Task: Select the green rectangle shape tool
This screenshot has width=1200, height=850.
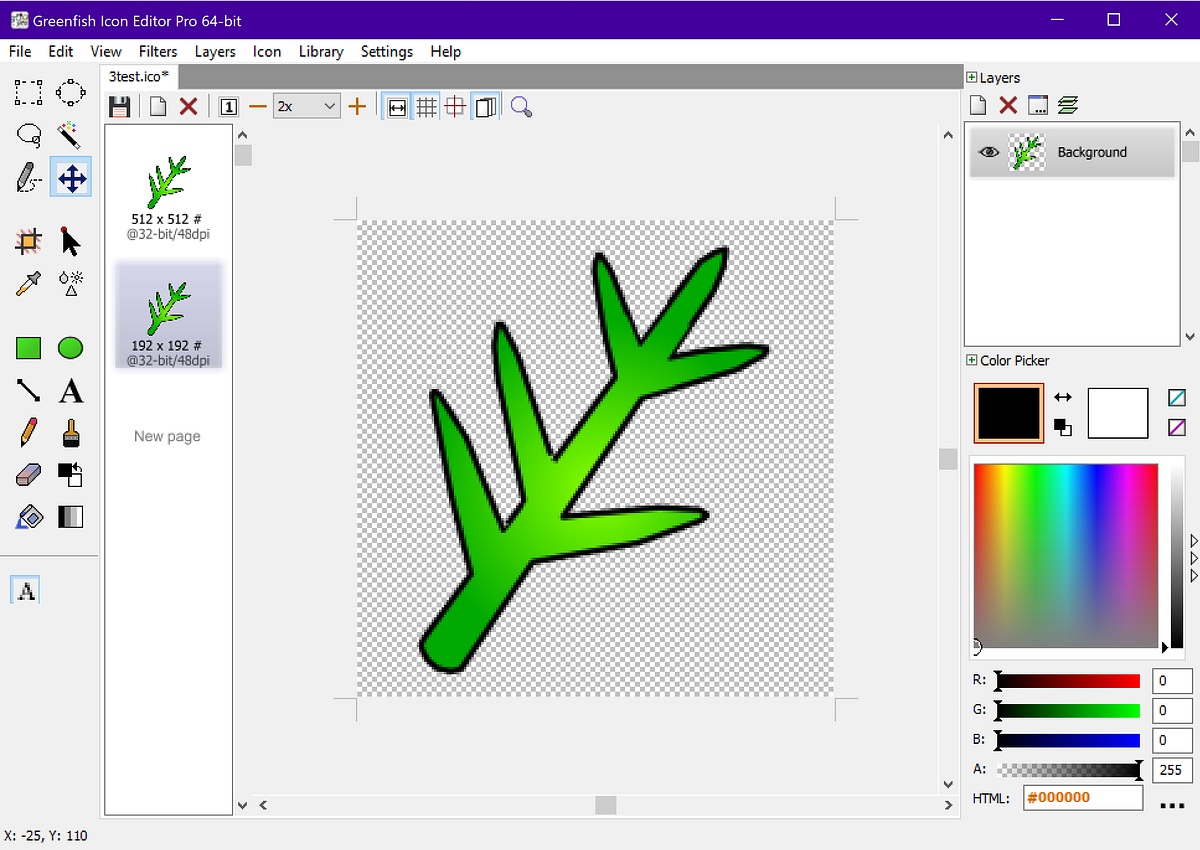Action: pos(28,348)
